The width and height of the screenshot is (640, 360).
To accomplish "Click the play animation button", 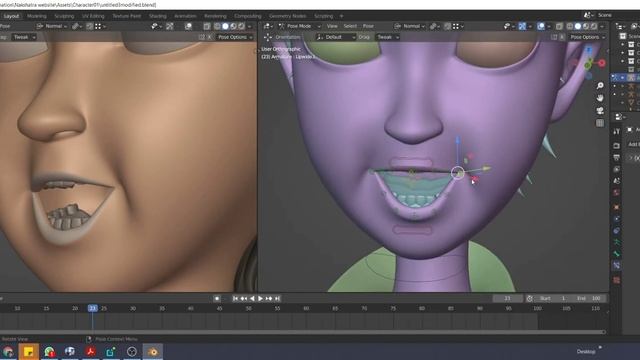I will tap(260, 298).
